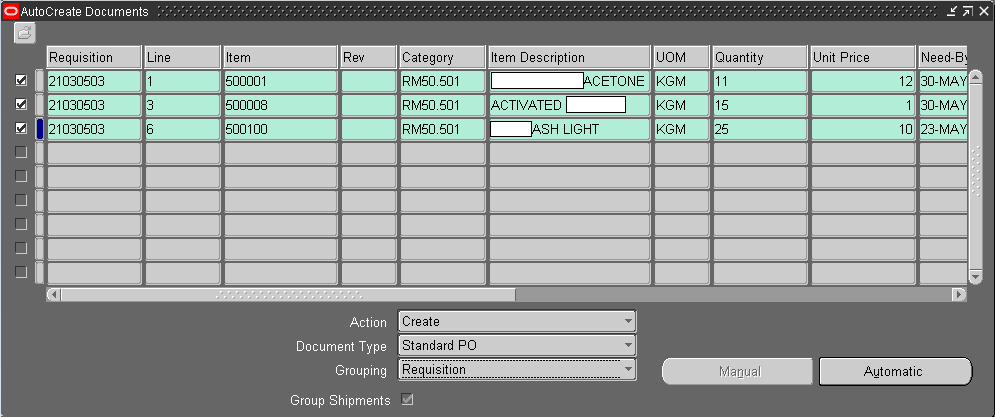Click need-by date cell showing 23-MAY
Image resolution: width=995 pixels, height=417 pixels.
(943, 129)
